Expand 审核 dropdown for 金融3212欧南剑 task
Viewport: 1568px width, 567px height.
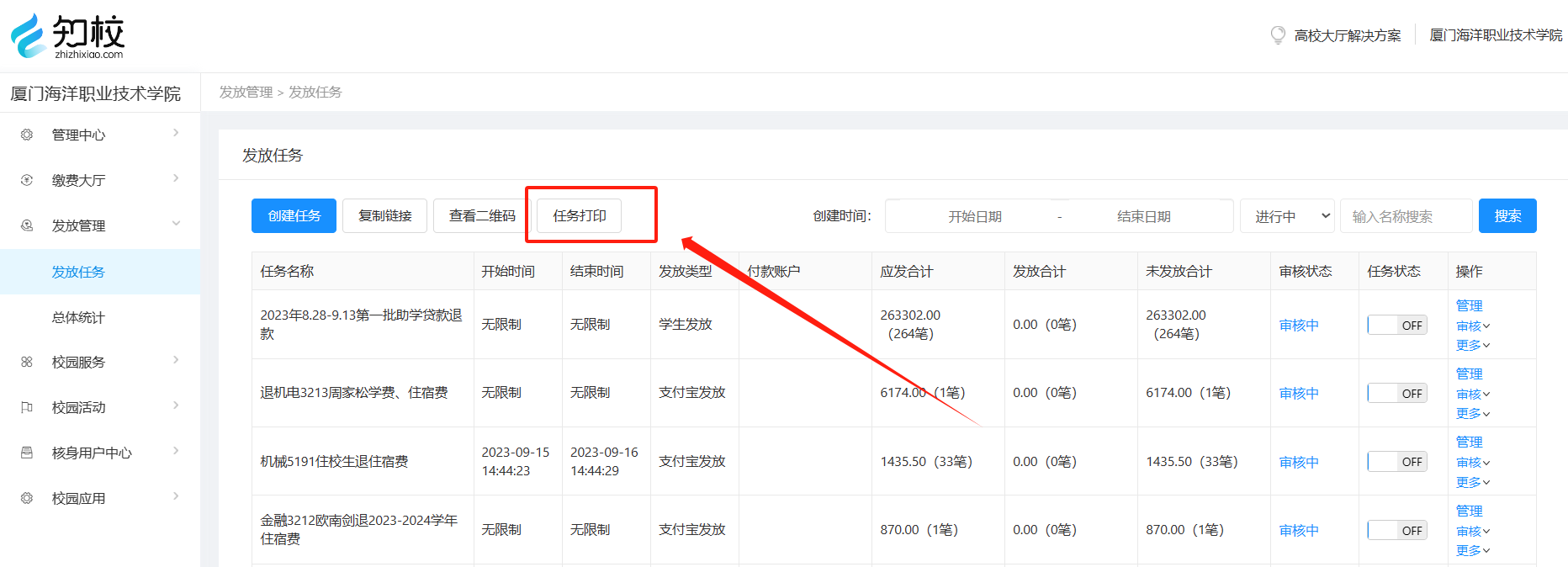pyautogui.click(x=1472, y=531)
